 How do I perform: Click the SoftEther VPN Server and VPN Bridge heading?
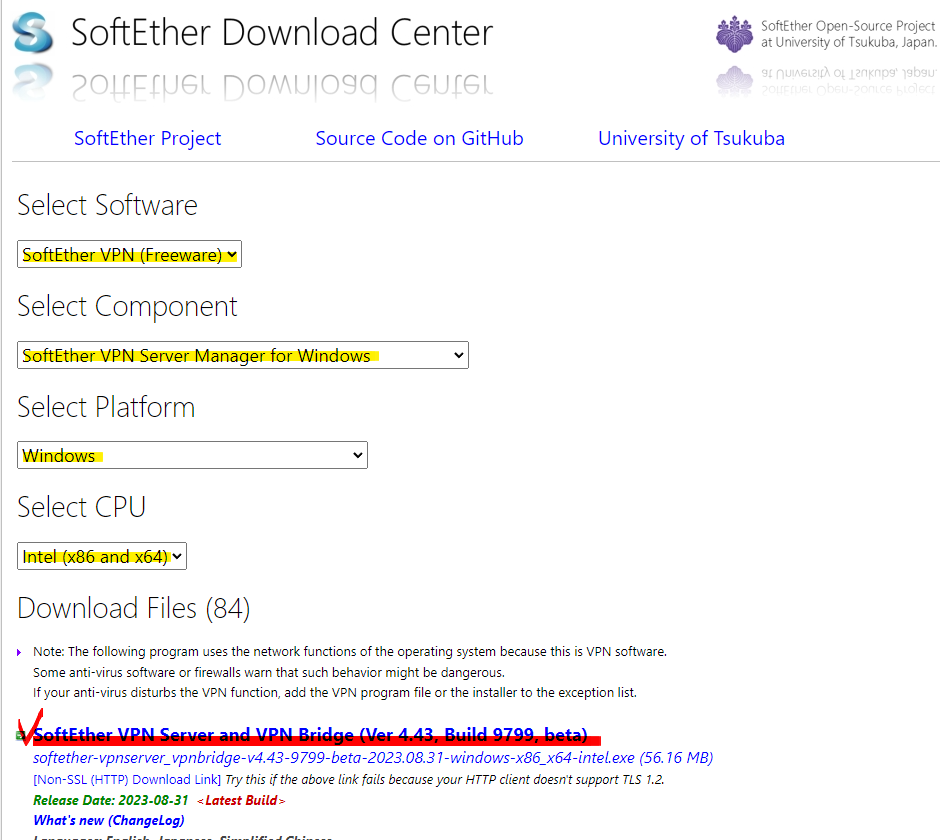(310, 735)
